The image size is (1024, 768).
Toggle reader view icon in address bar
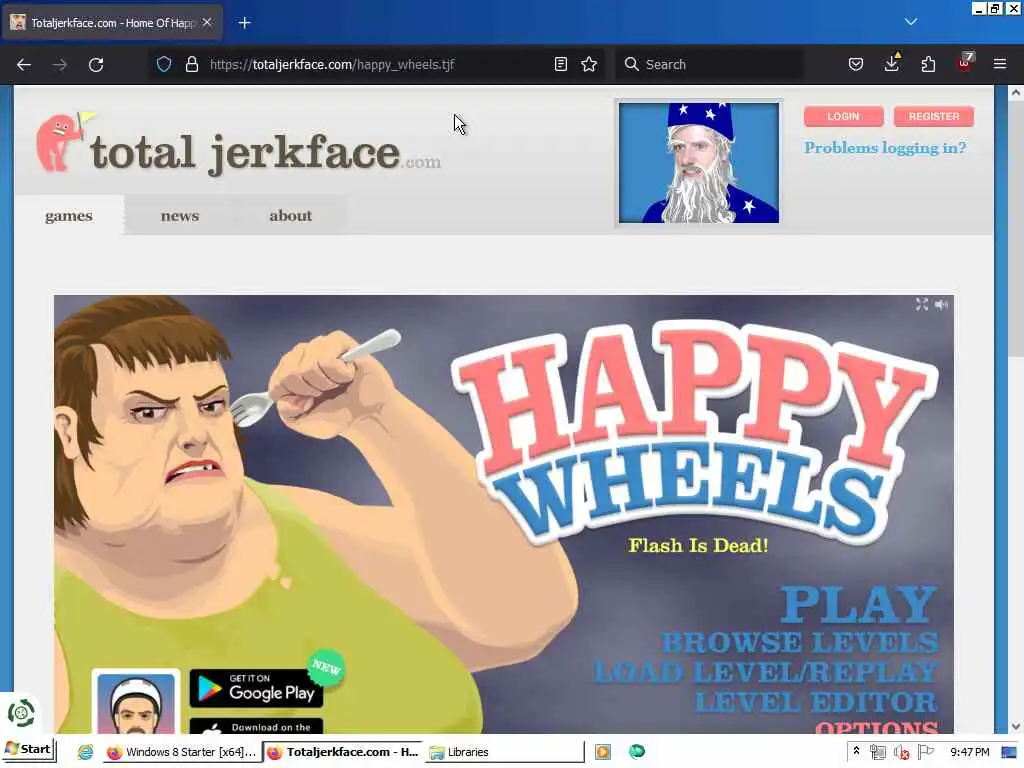click(560, 64)
